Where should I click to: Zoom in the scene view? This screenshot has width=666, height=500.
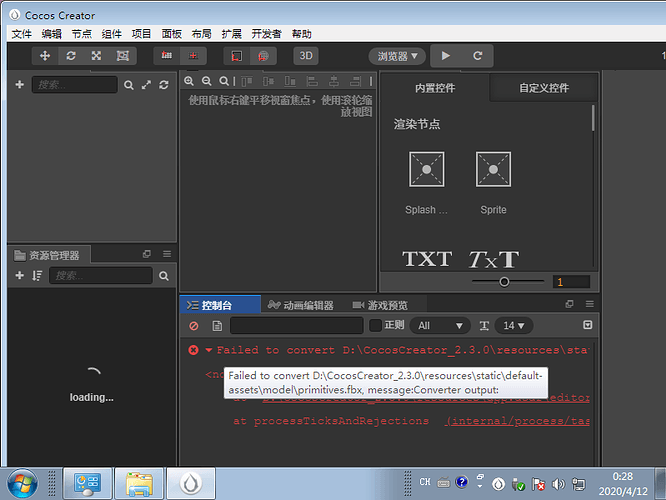189,81
